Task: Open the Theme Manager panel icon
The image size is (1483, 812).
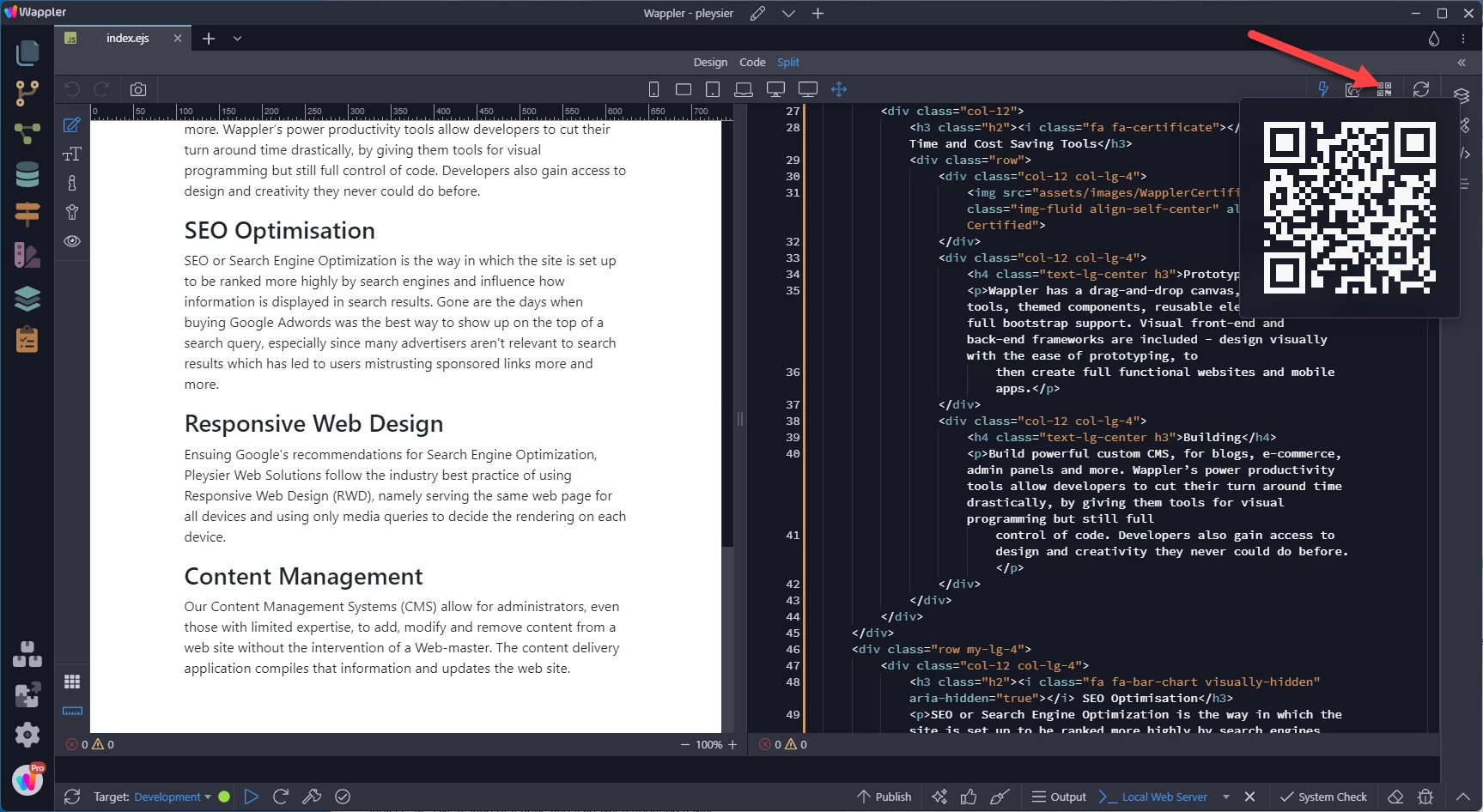Action: point(27,255)
